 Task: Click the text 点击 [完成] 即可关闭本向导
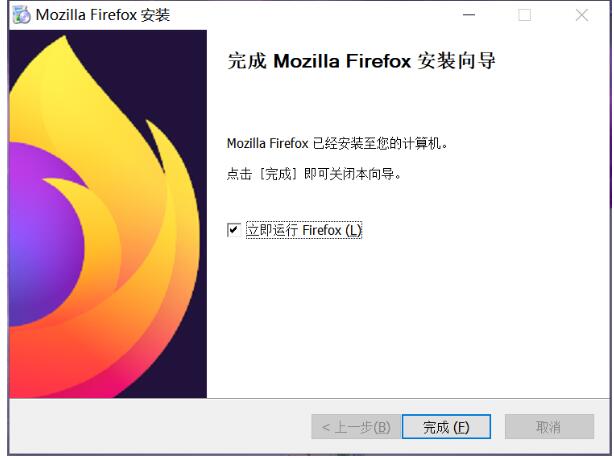coord(314,173)
